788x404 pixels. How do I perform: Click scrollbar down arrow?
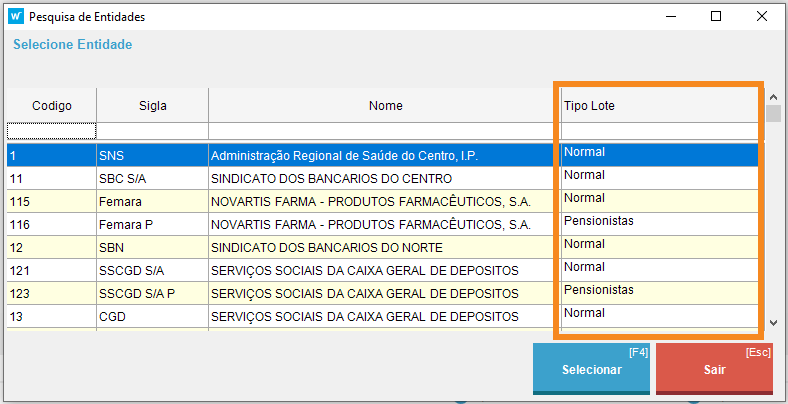(773, 323)
